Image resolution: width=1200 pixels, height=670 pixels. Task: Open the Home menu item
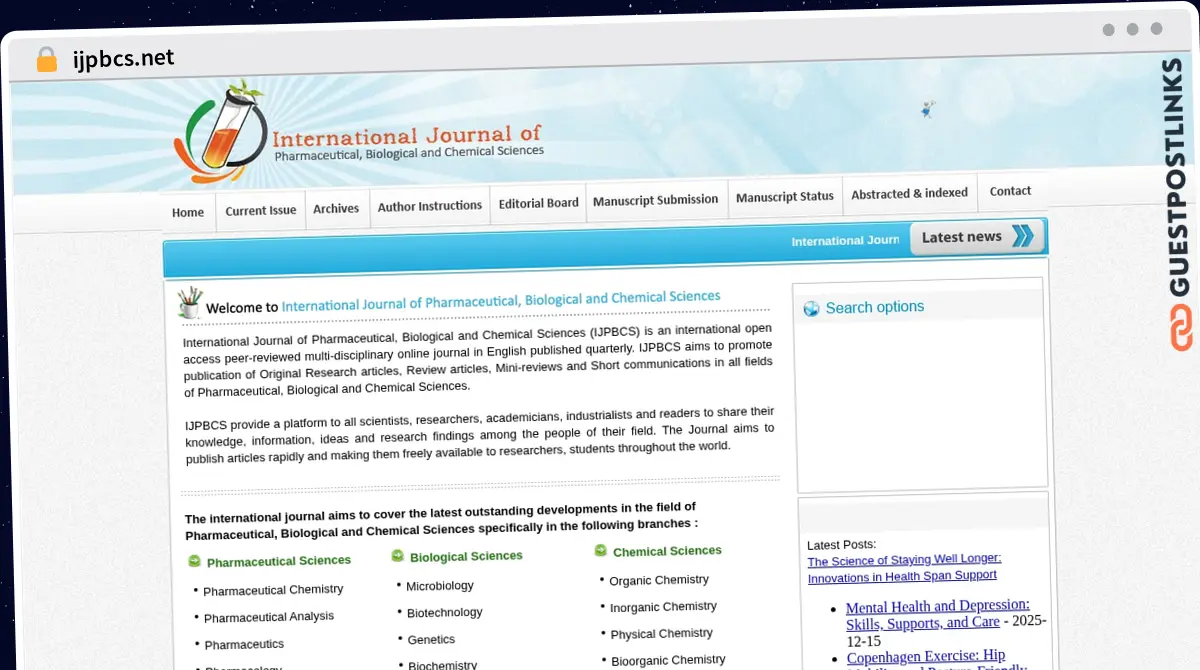(x=188, y=212)
